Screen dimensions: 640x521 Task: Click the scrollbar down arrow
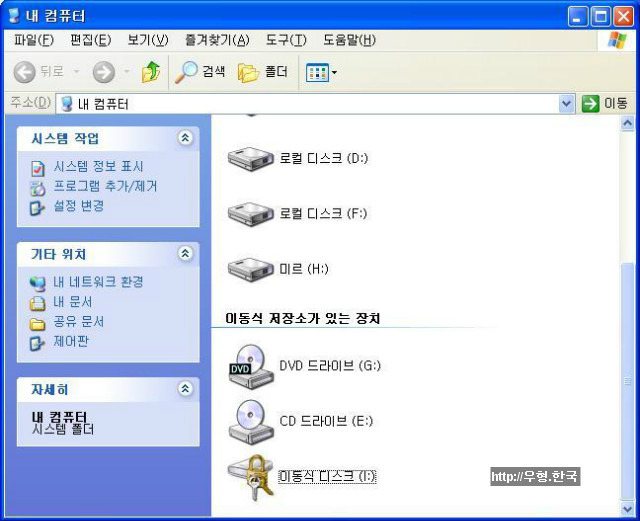[x=627, y=509]
